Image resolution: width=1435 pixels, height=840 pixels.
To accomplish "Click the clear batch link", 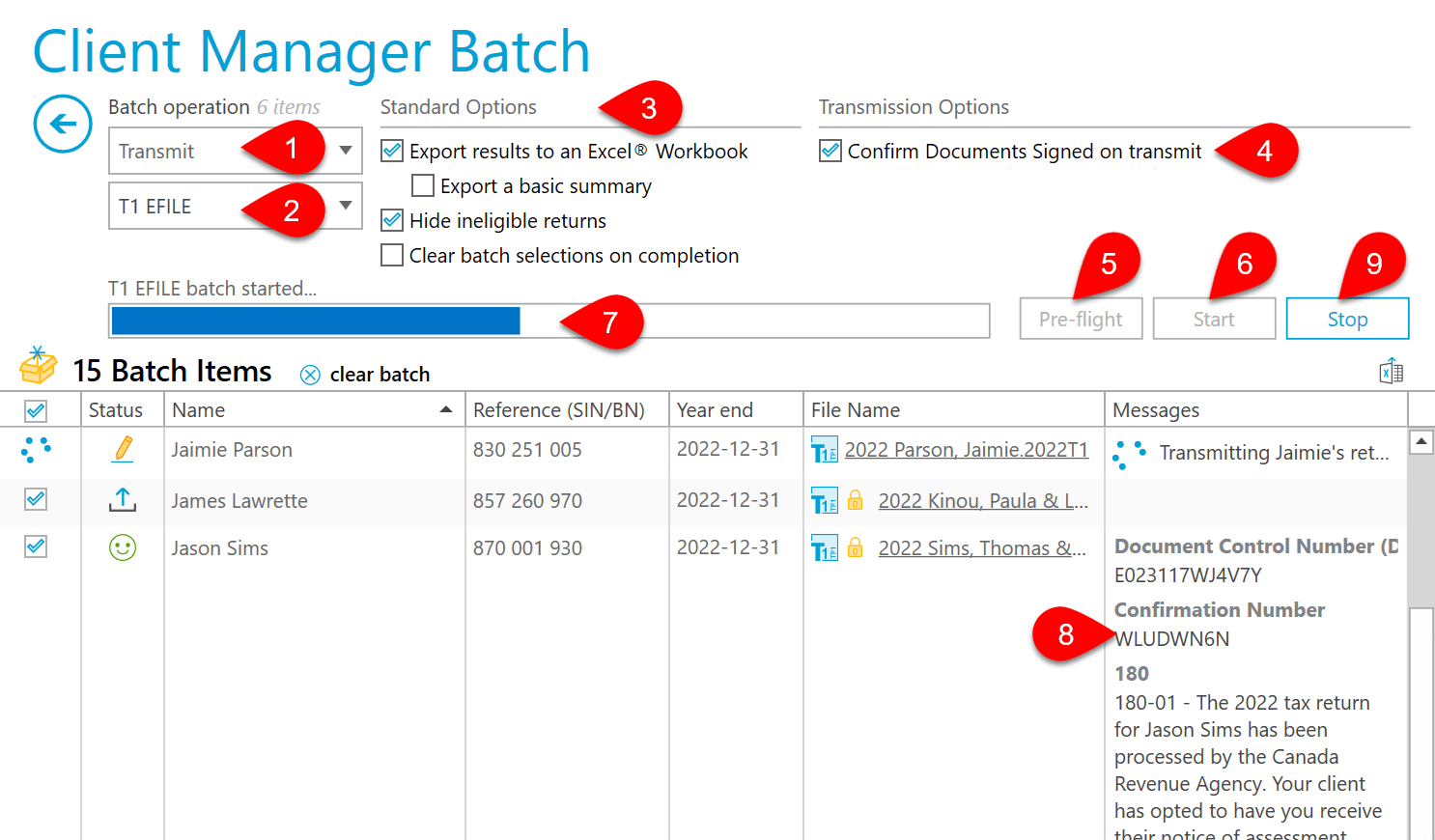I will point(380,375).
